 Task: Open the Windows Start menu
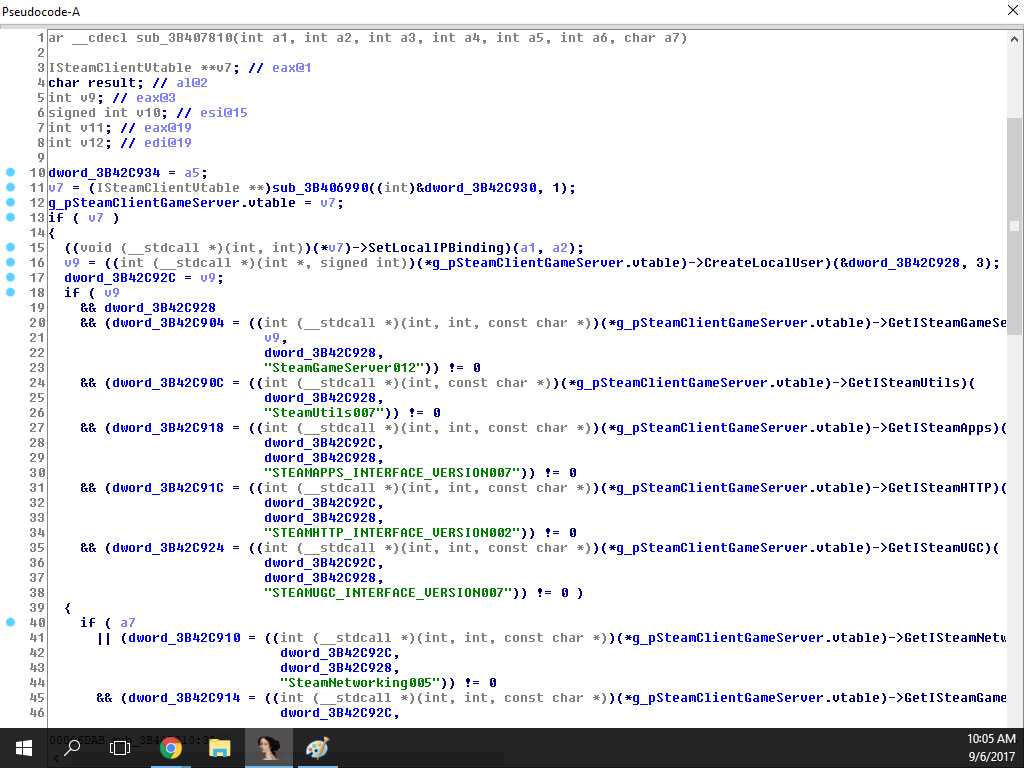[x=24, y=748]
